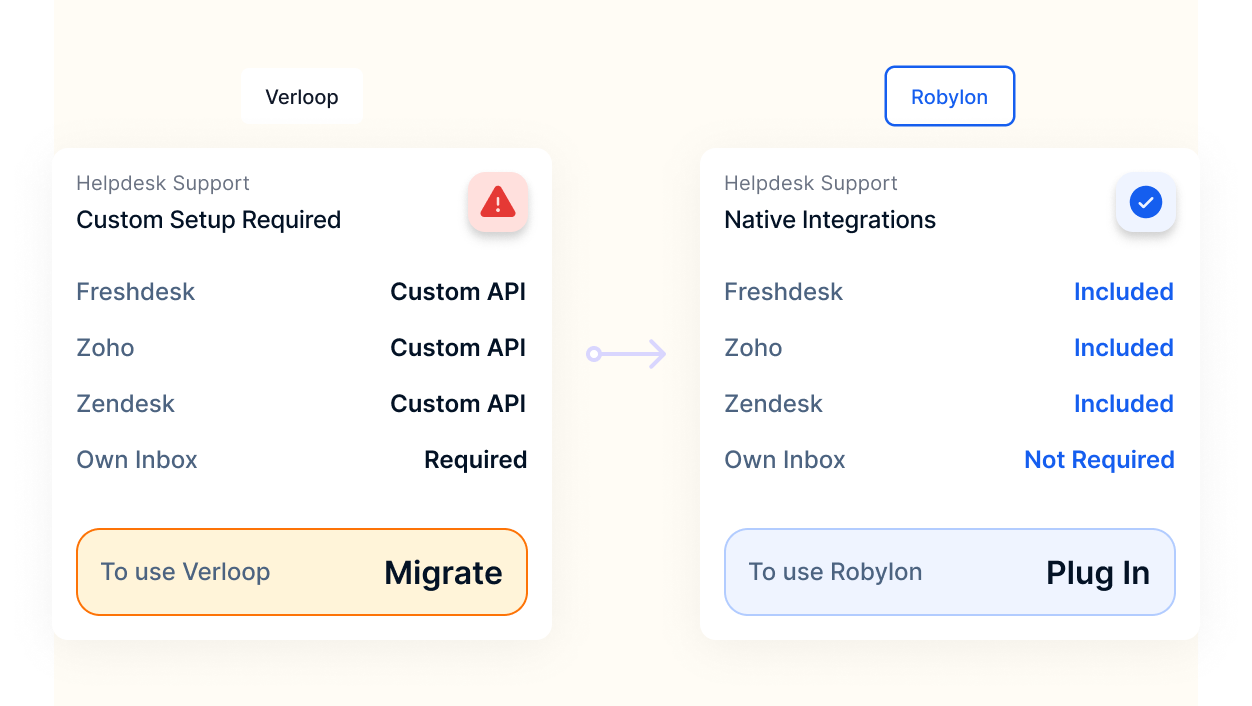Select the Verloop label tab
This screenshot has height=706, width=1252.
[302, 97]
